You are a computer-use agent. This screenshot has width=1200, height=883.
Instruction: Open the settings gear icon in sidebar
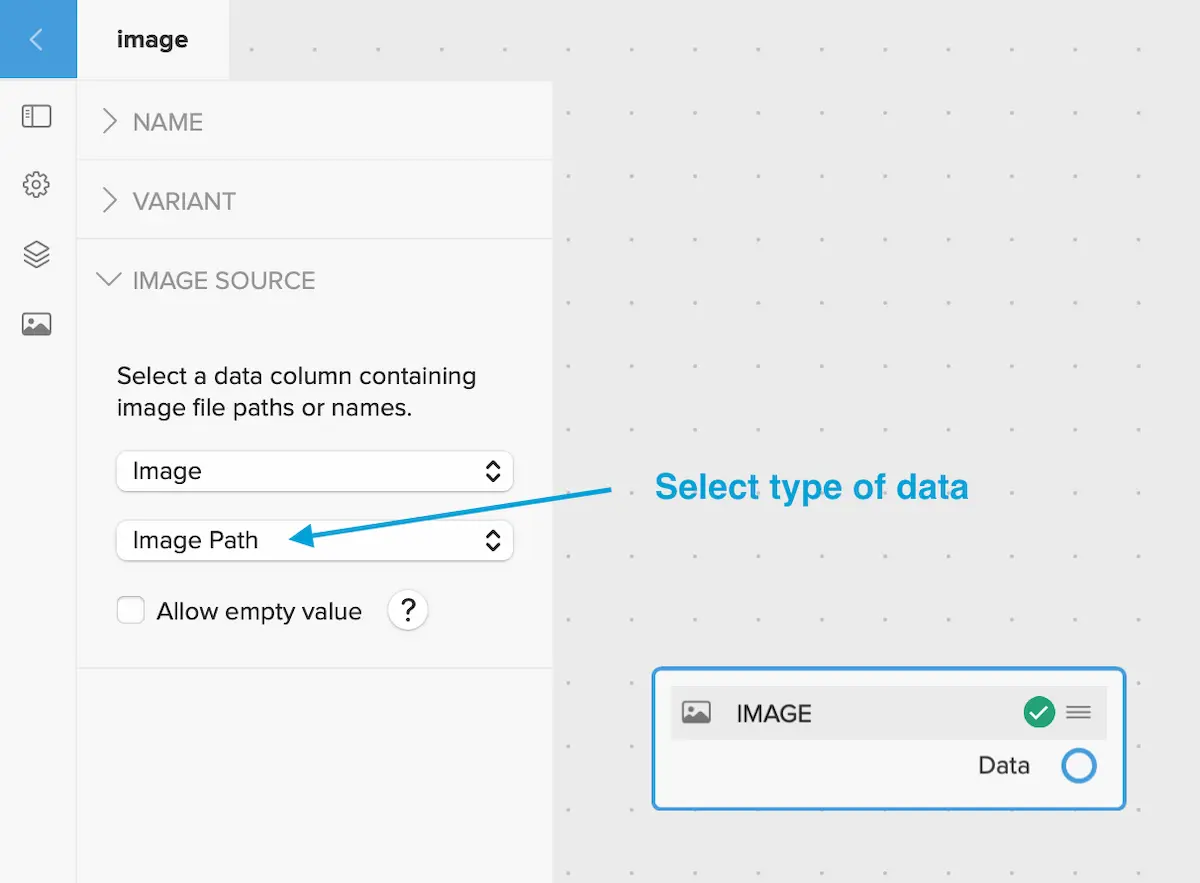coord(36,185)
